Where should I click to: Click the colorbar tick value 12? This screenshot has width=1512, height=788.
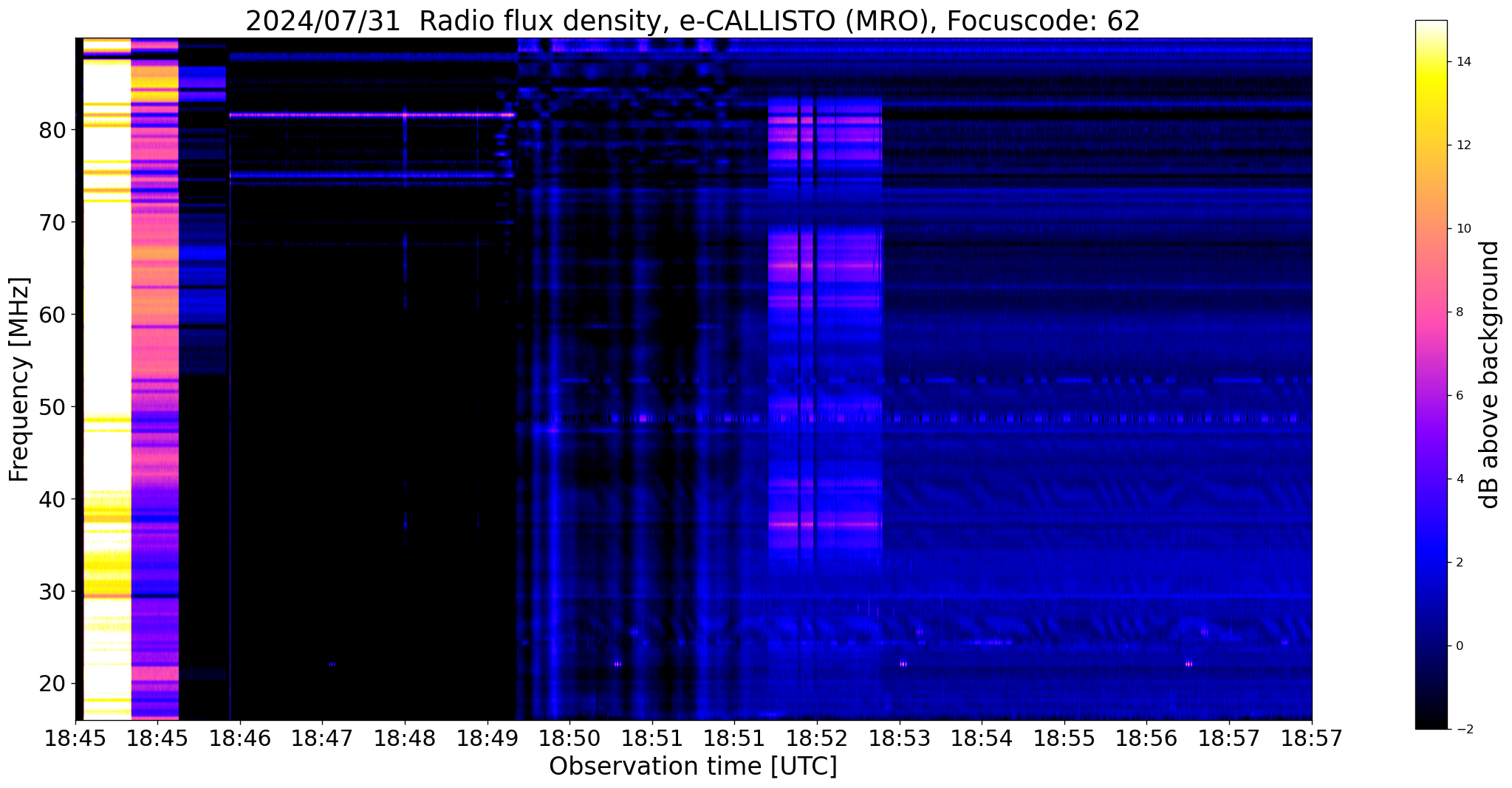1463,145
